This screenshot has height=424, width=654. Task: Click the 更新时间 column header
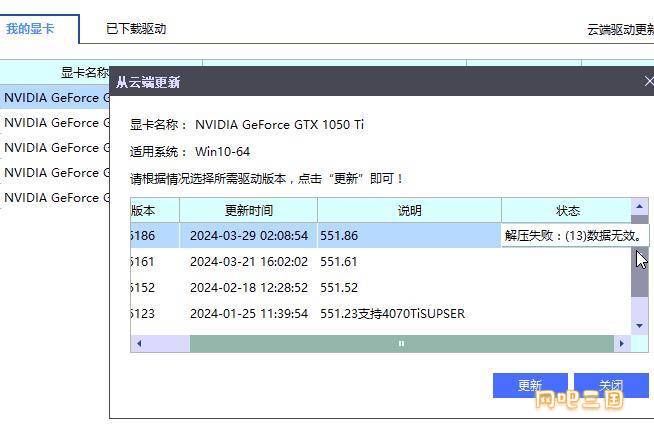coord(249,210)
